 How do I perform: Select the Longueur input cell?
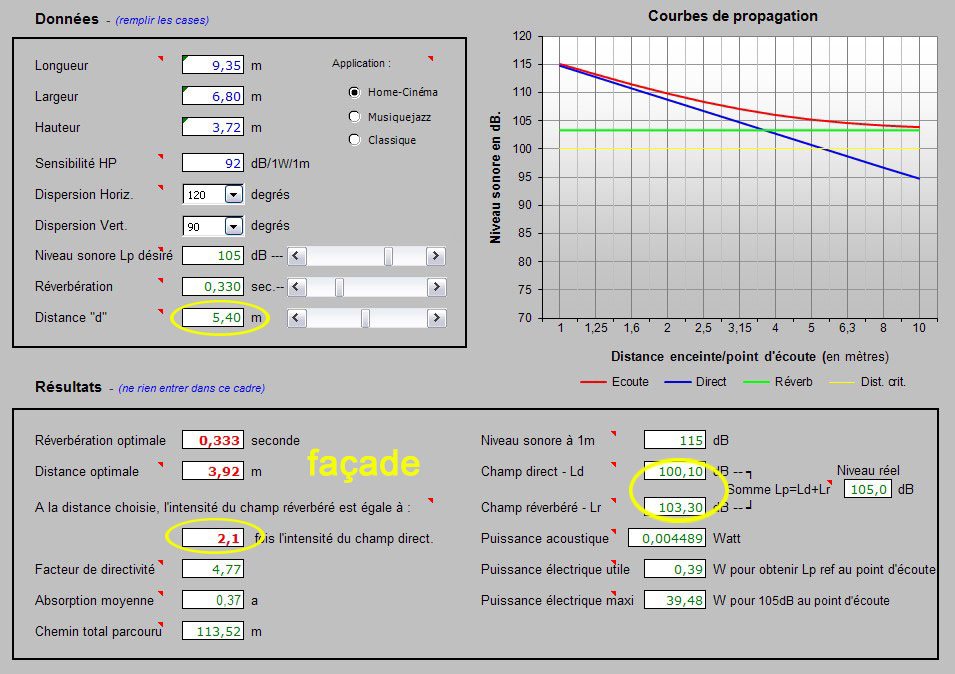(213, 65)
